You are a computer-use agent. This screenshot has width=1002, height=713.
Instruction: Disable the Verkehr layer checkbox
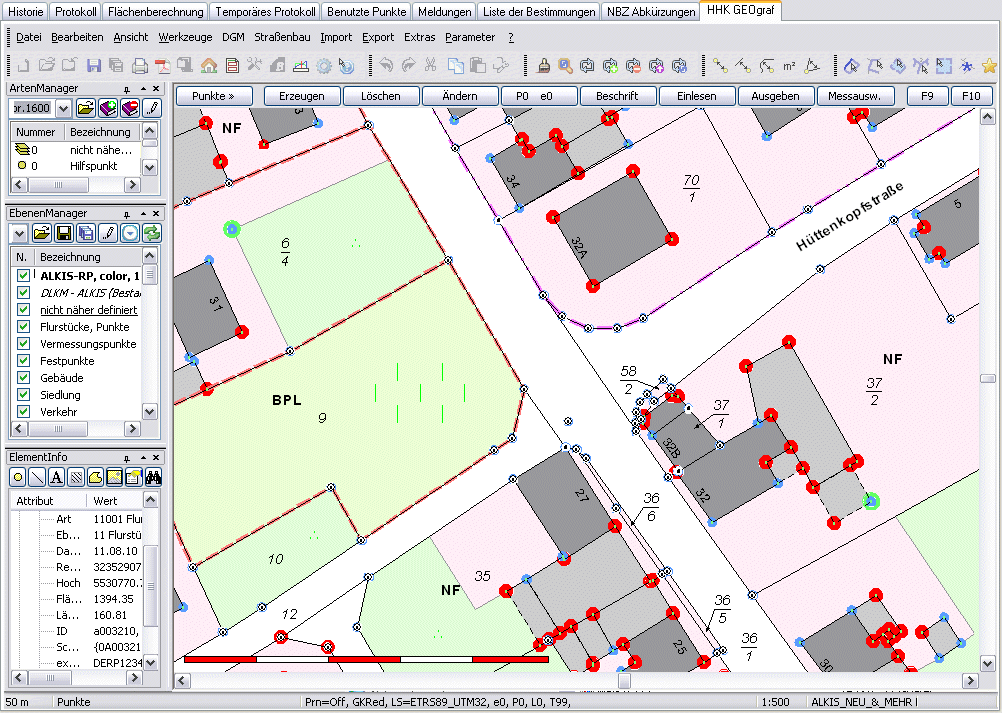click(24, 412)
